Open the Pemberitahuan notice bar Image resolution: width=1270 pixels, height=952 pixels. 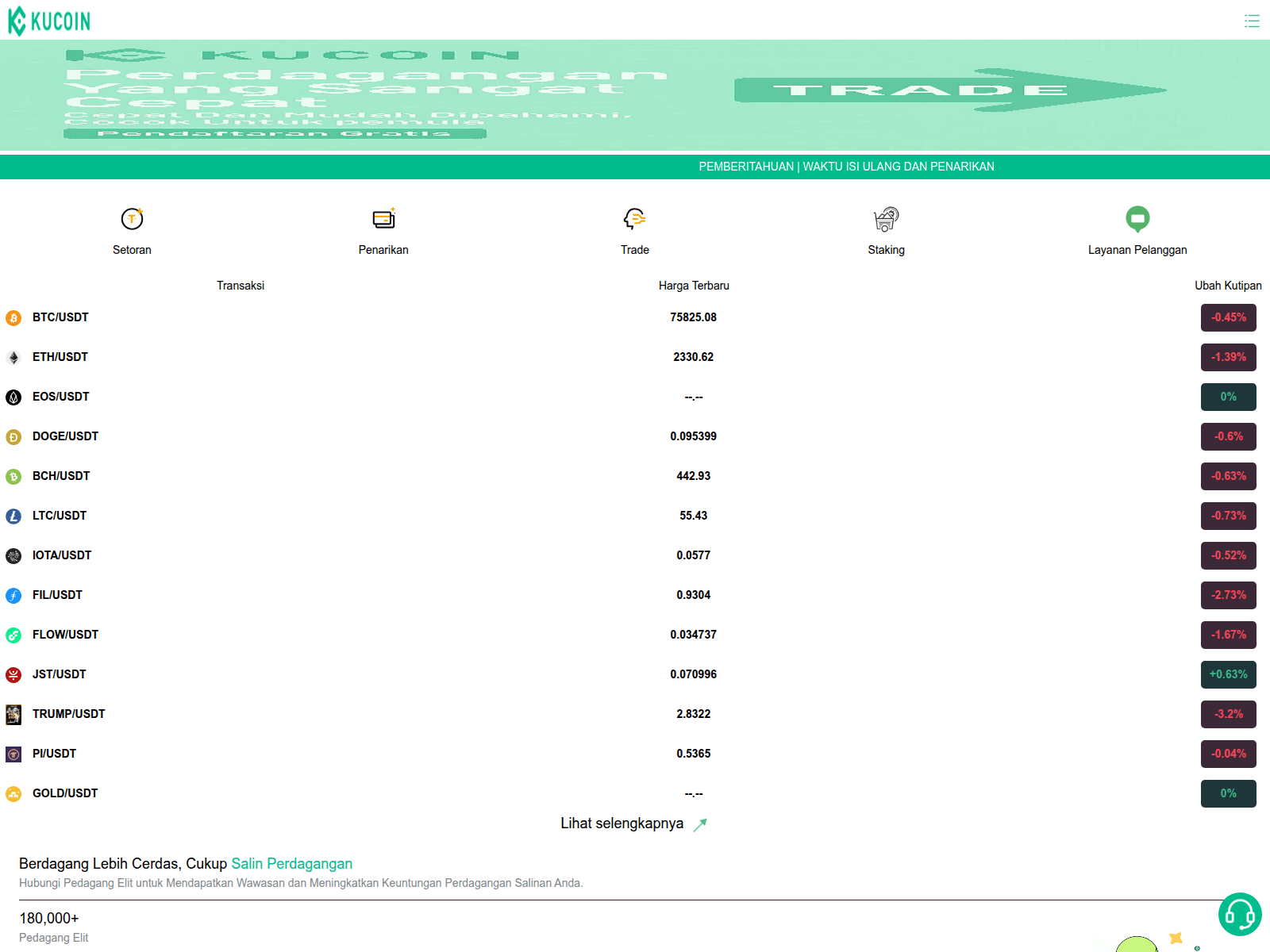pos(635,167)
